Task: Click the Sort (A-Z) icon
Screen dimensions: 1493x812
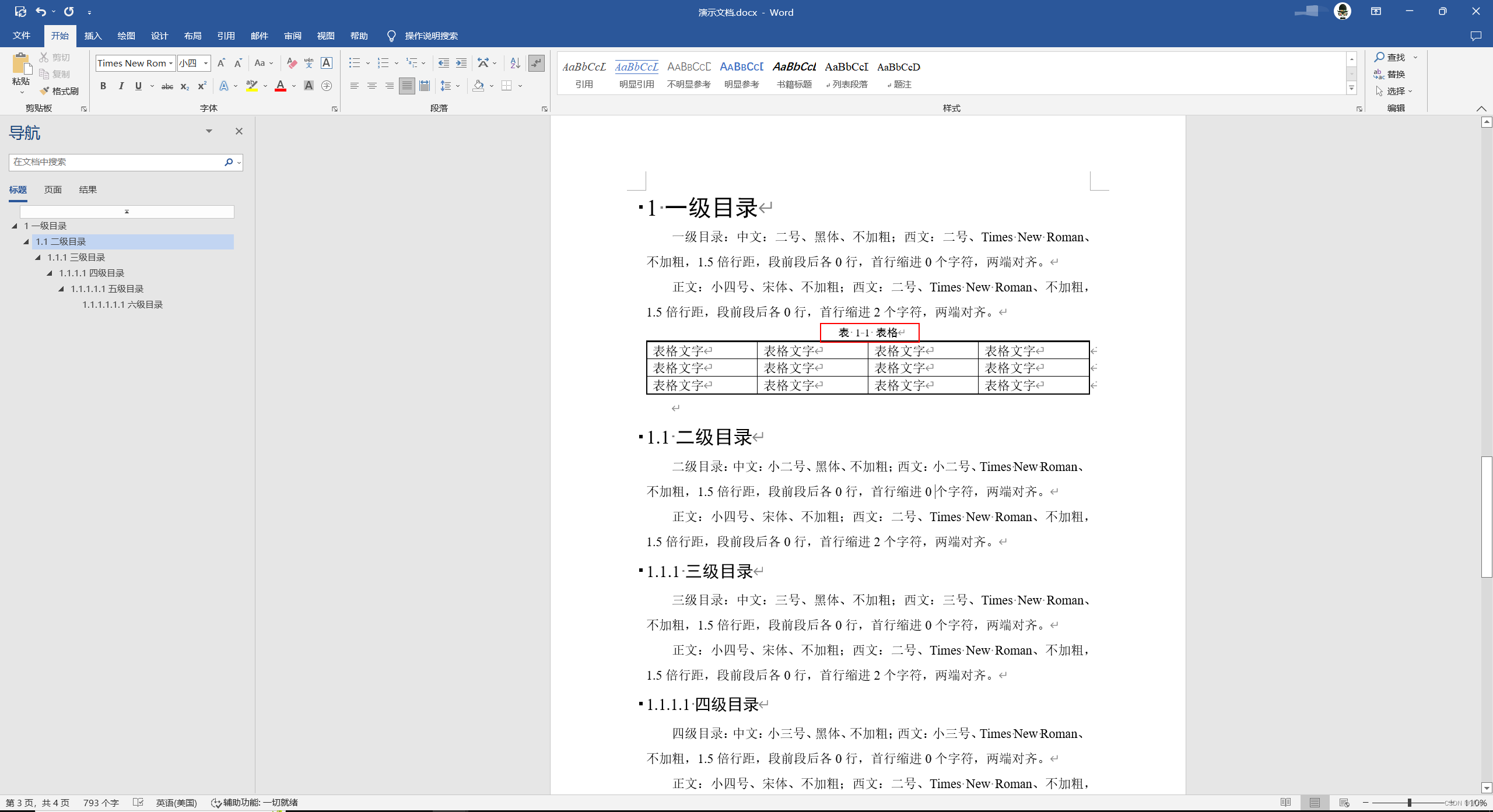Action: point(515,63)
